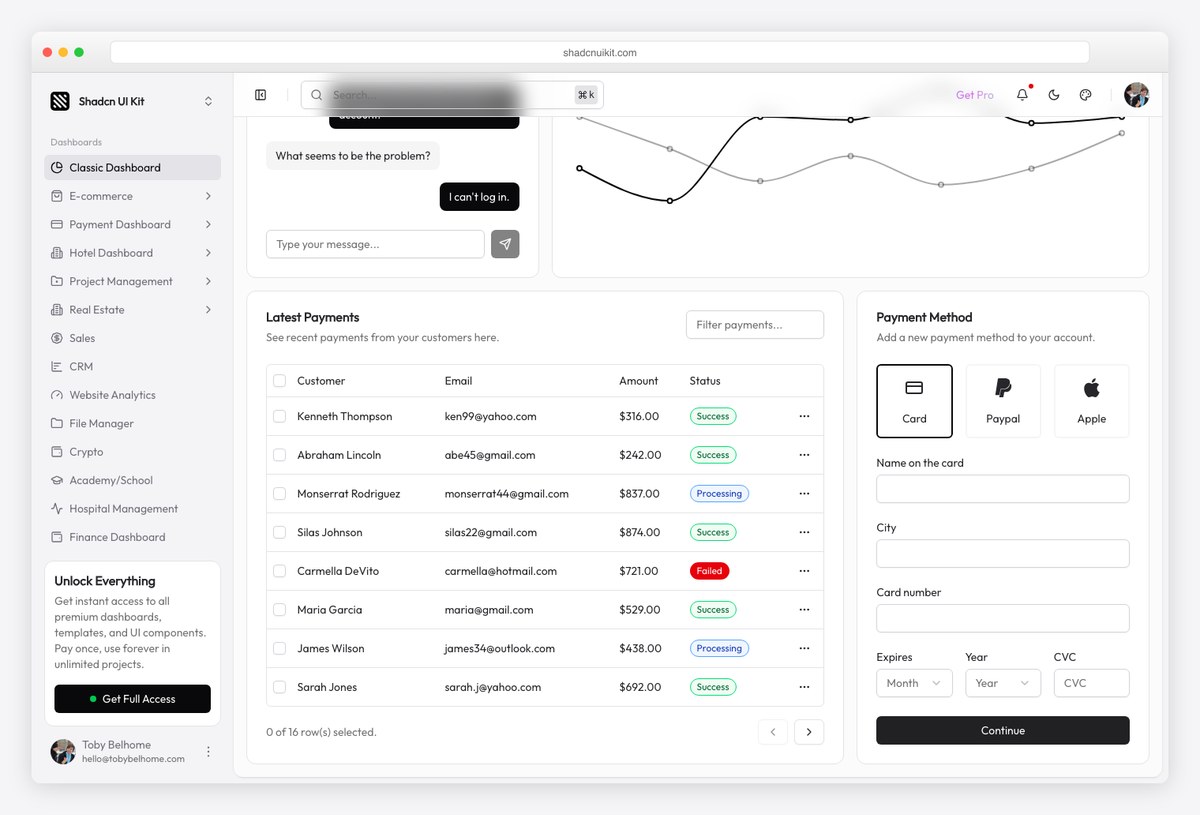Image resolution: width=1200 pixels, height=815 pixels.
Task: Open the Classic Dashboard page
Action: click(132, 168)
